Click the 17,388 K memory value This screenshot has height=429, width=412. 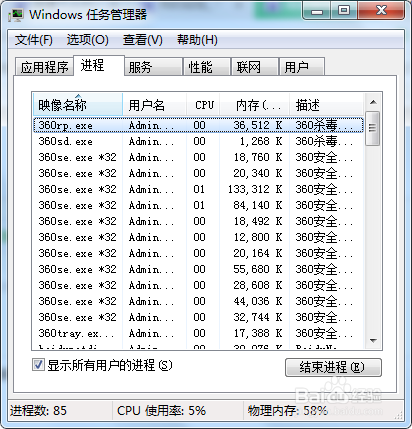(x=257, y=333)
